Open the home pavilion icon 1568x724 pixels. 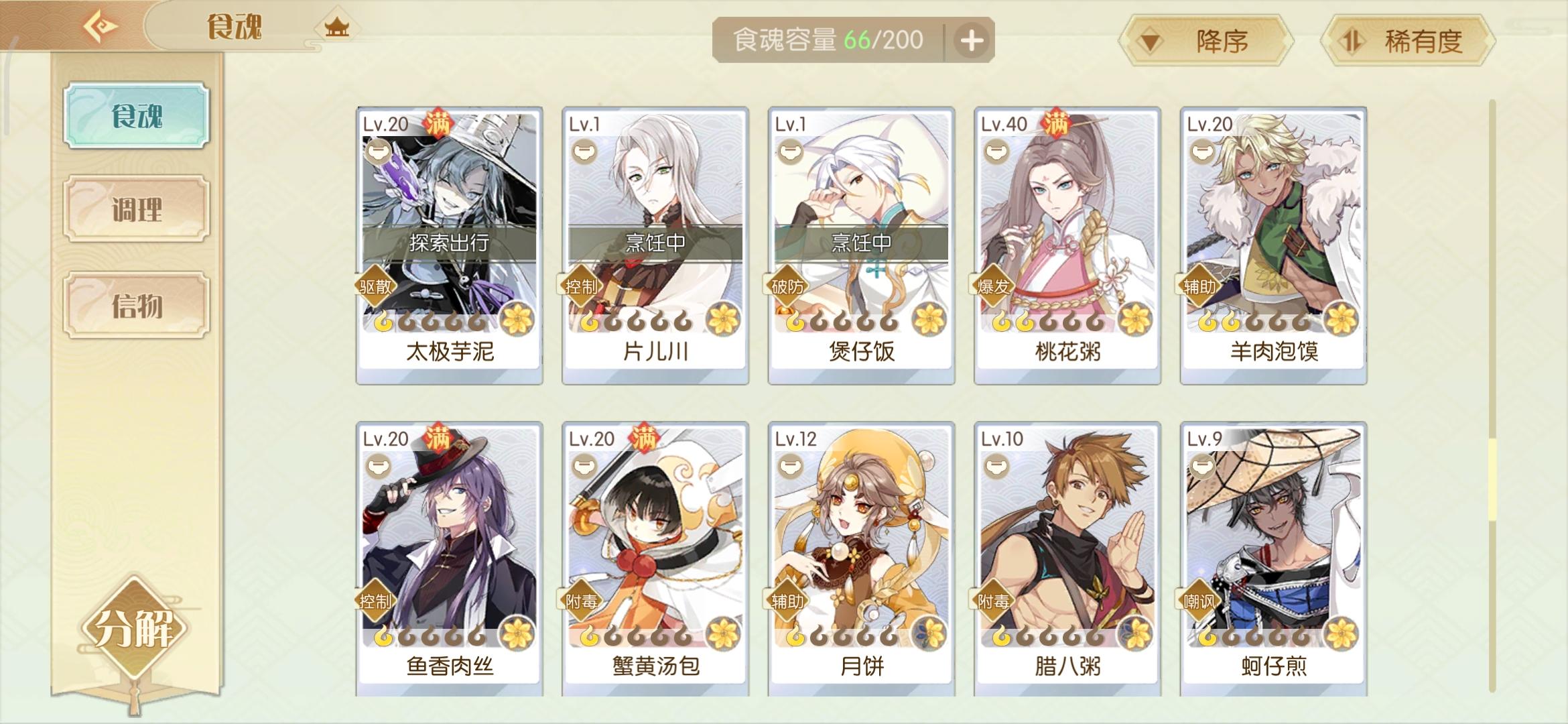coord(336,27)
